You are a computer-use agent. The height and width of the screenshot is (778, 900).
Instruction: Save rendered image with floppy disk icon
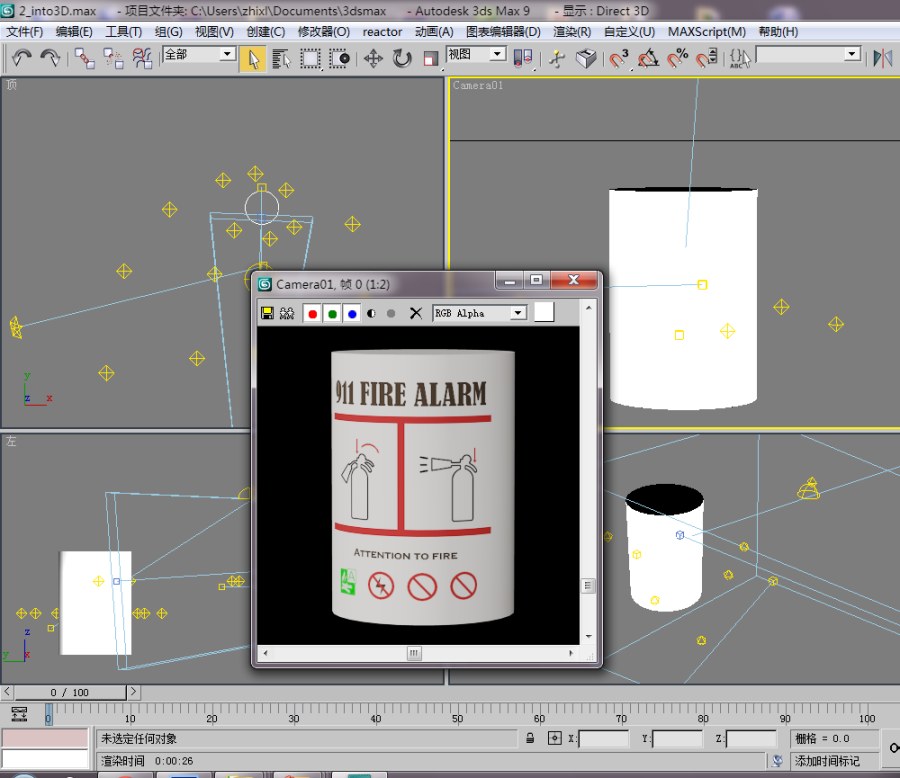click(x=267, y=313)
